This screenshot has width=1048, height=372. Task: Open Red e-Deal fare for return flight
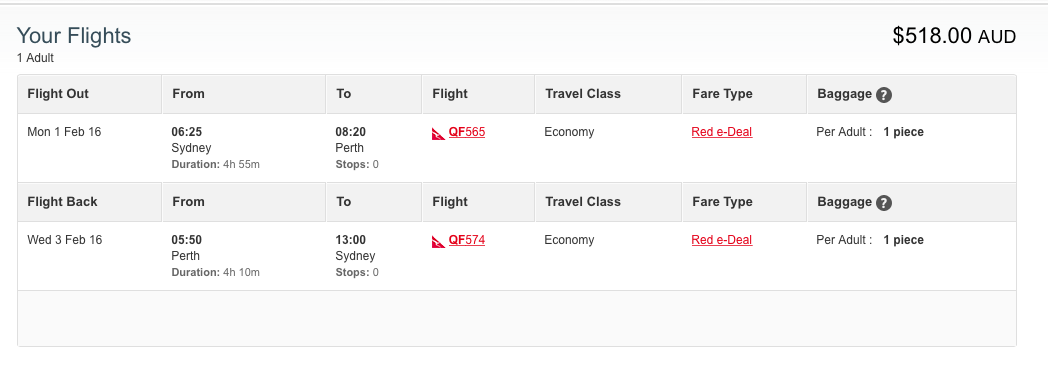(x=722, y=240)
